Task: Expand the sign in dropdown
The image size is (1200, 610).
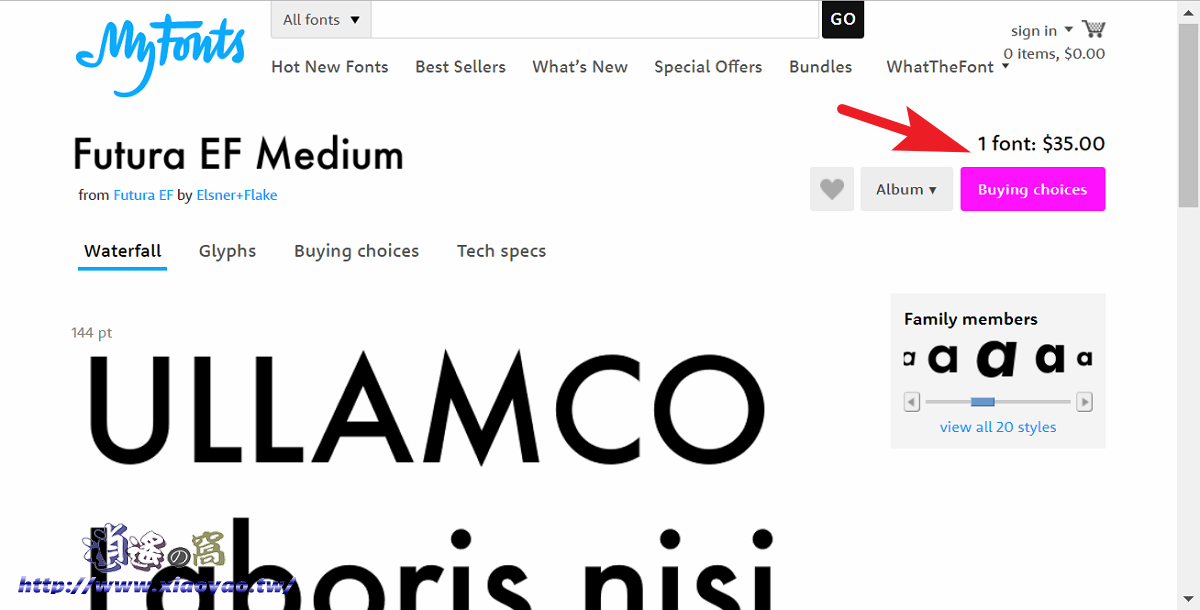Action: 1041,30
